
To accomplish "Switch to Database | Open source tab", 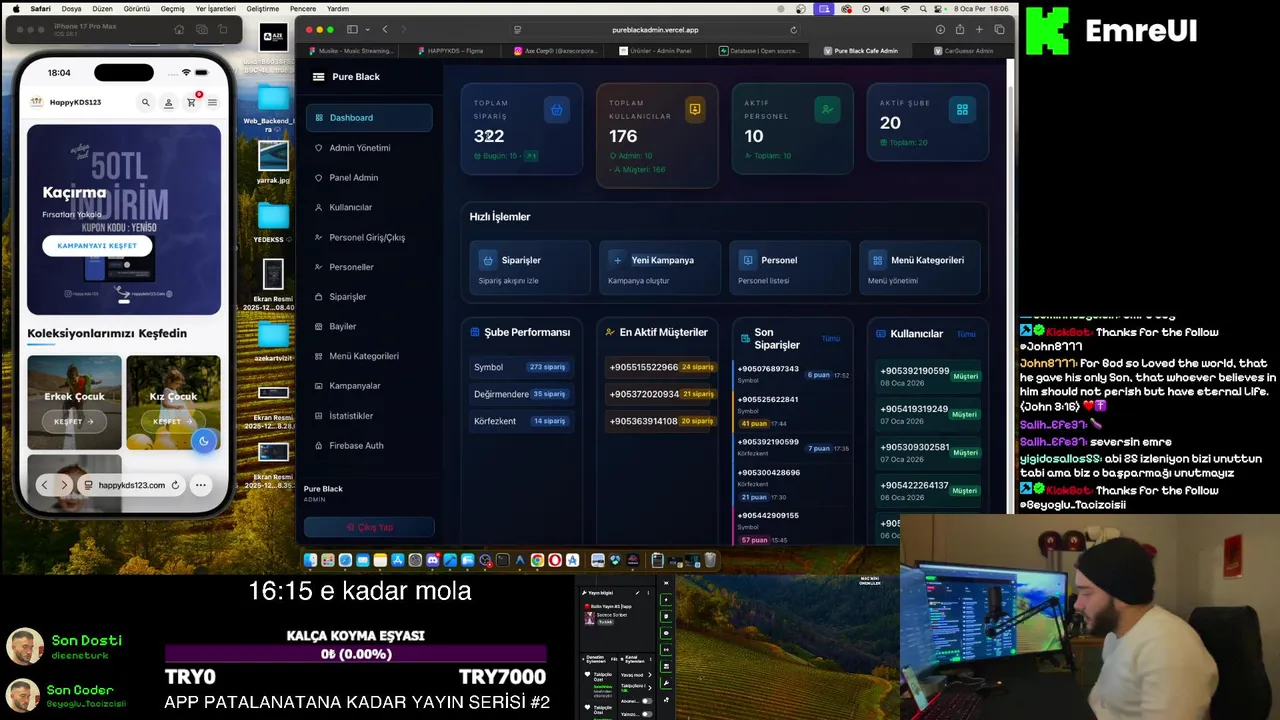I will pos(762,51).
